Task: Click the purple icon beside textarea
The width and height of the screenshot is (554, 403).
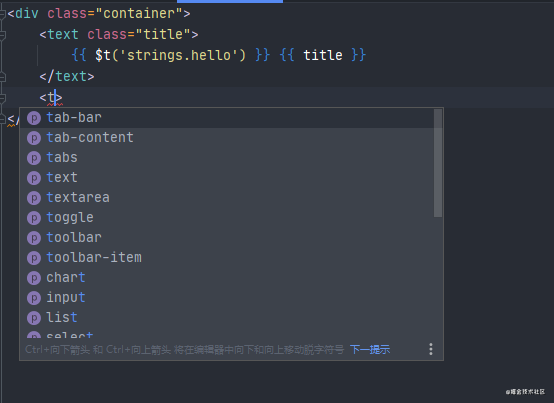Action: pyautogui.click(x=34, y=198)
